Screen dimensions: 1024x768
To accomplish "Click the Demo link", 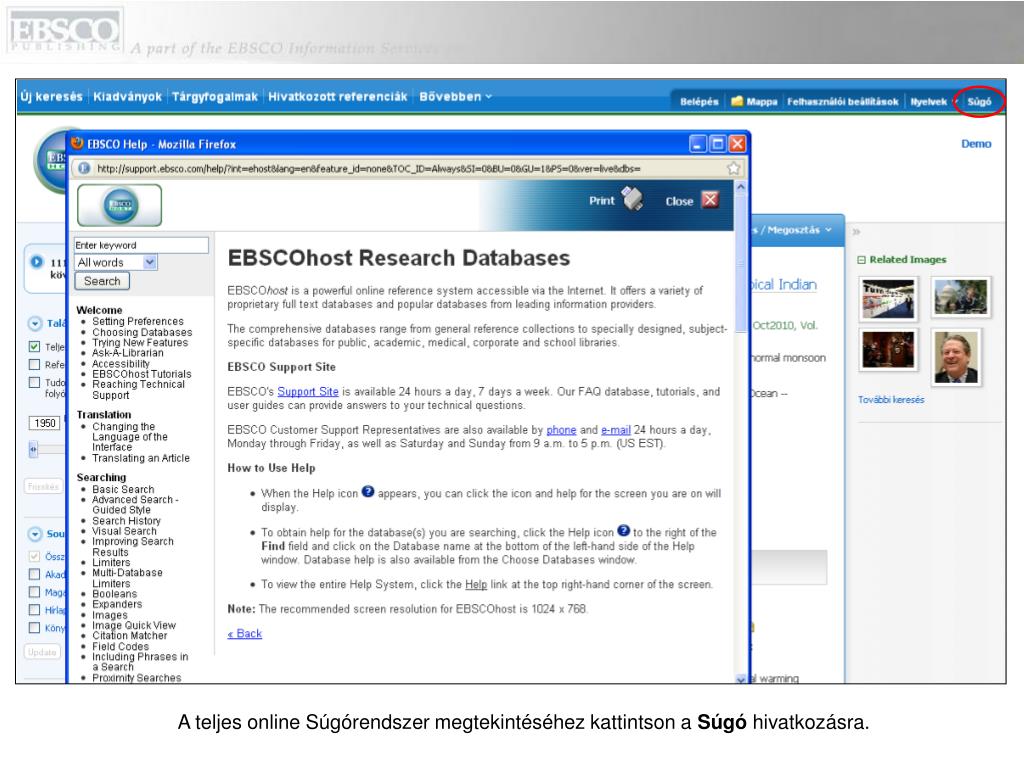I will pos(976,144).
